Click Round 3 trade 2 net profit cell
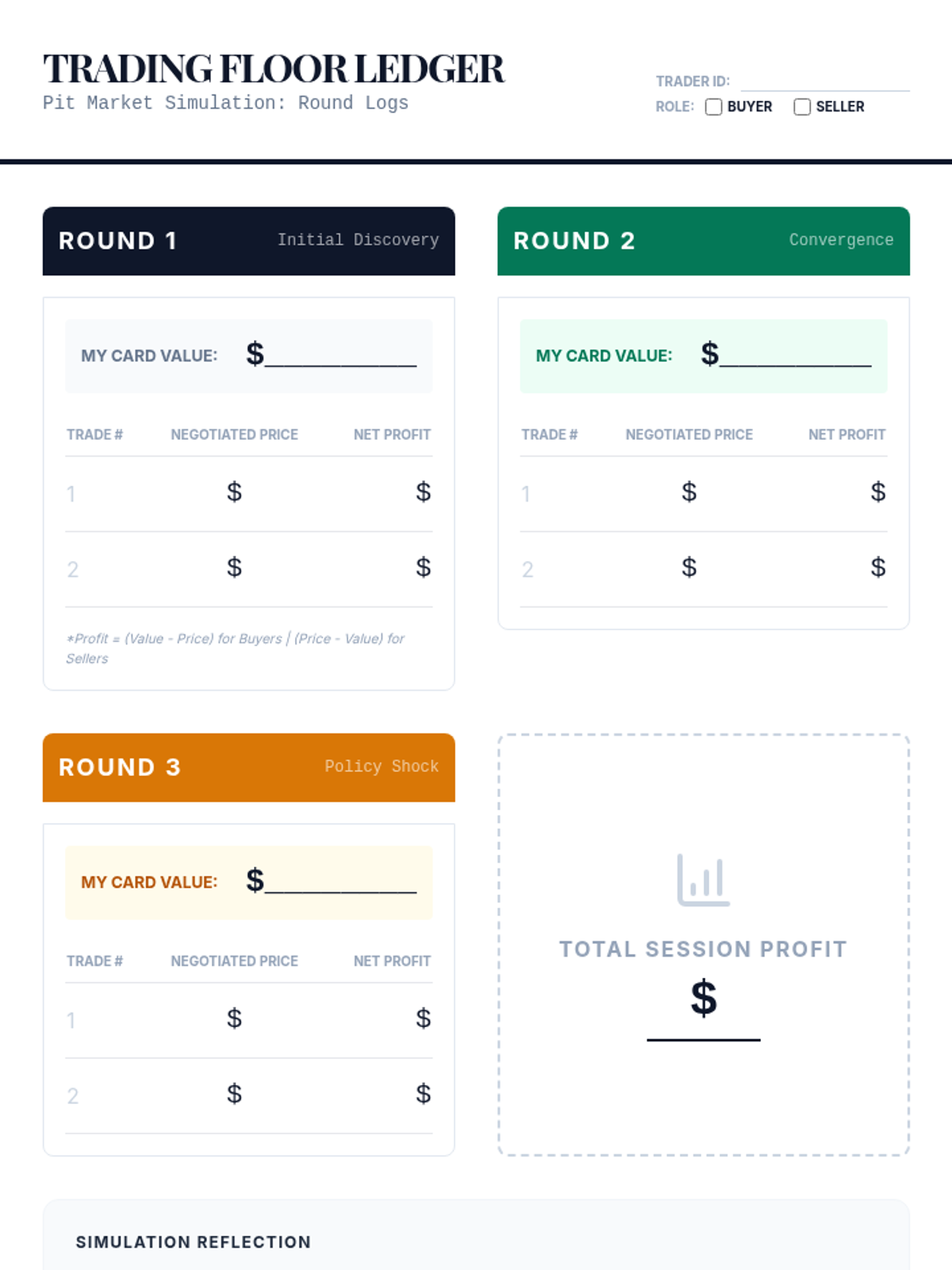 click(x=423, y=1095)
